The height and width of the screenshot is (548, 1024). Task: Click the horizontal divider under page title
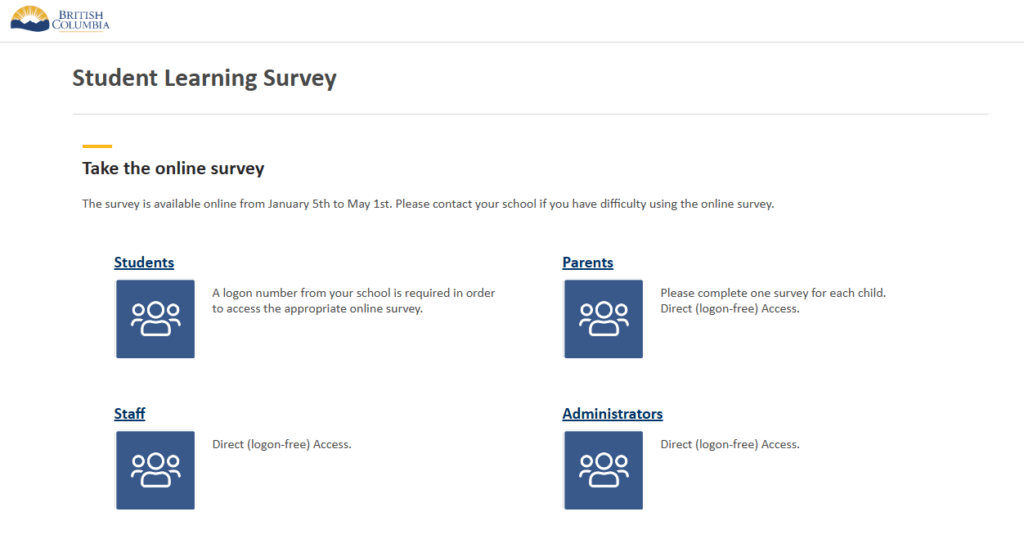530,114
